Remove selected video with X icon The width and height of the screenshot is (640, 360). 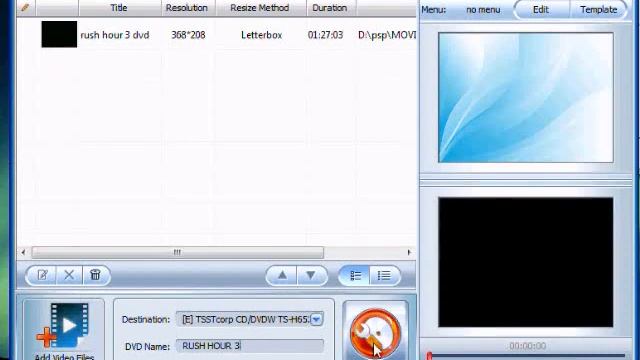[69, 275]
